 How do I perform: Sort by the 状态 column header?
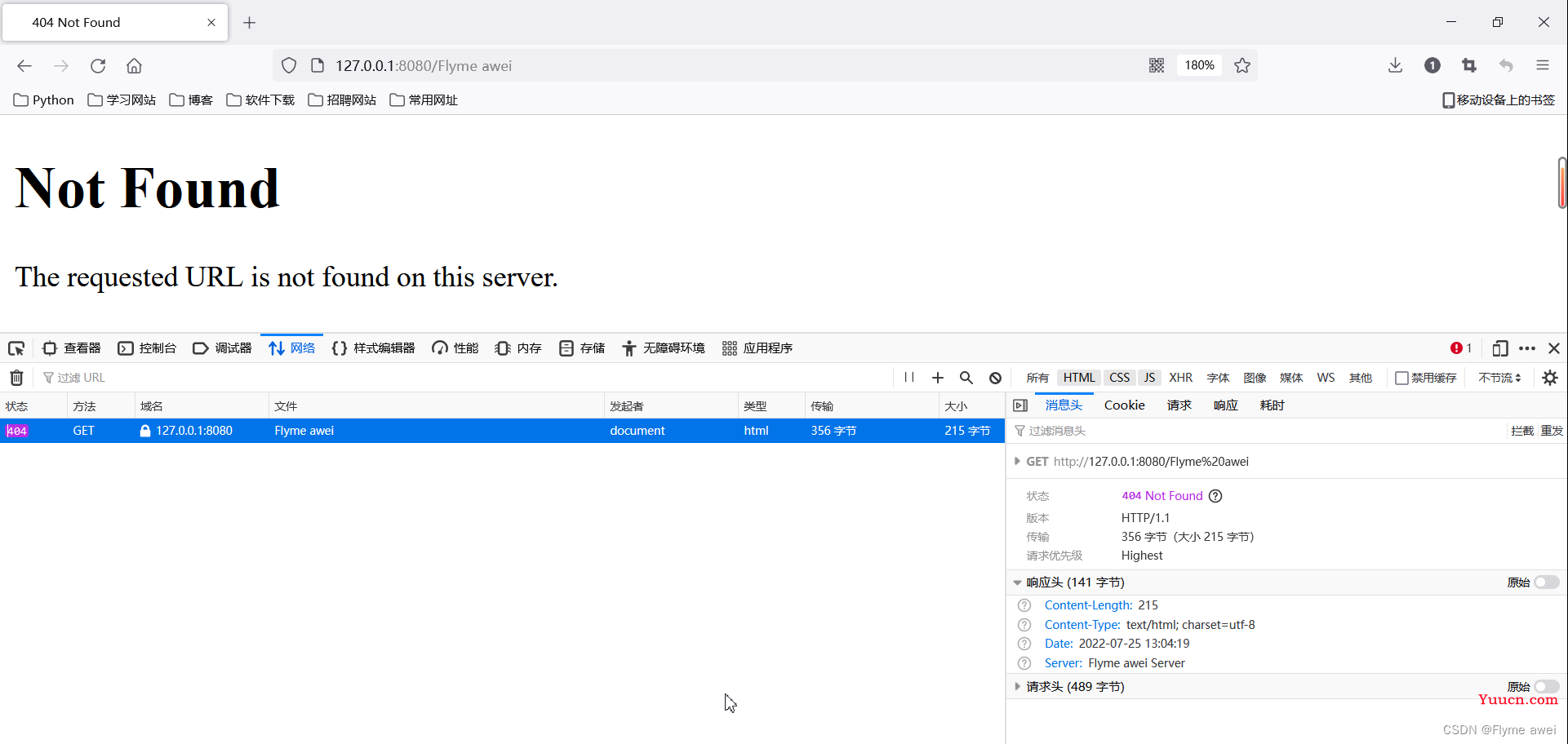[x=33, y=405]
